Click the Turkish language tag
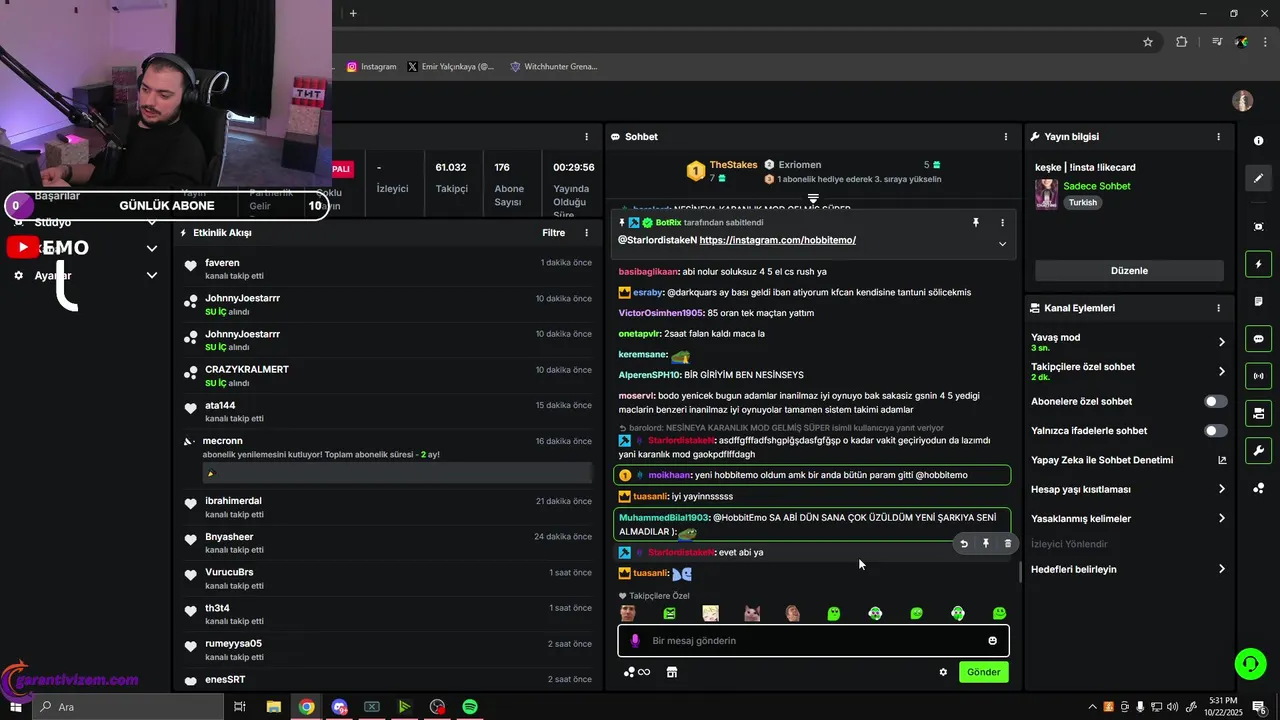 pyautogui.click(x=1082, y=202)
